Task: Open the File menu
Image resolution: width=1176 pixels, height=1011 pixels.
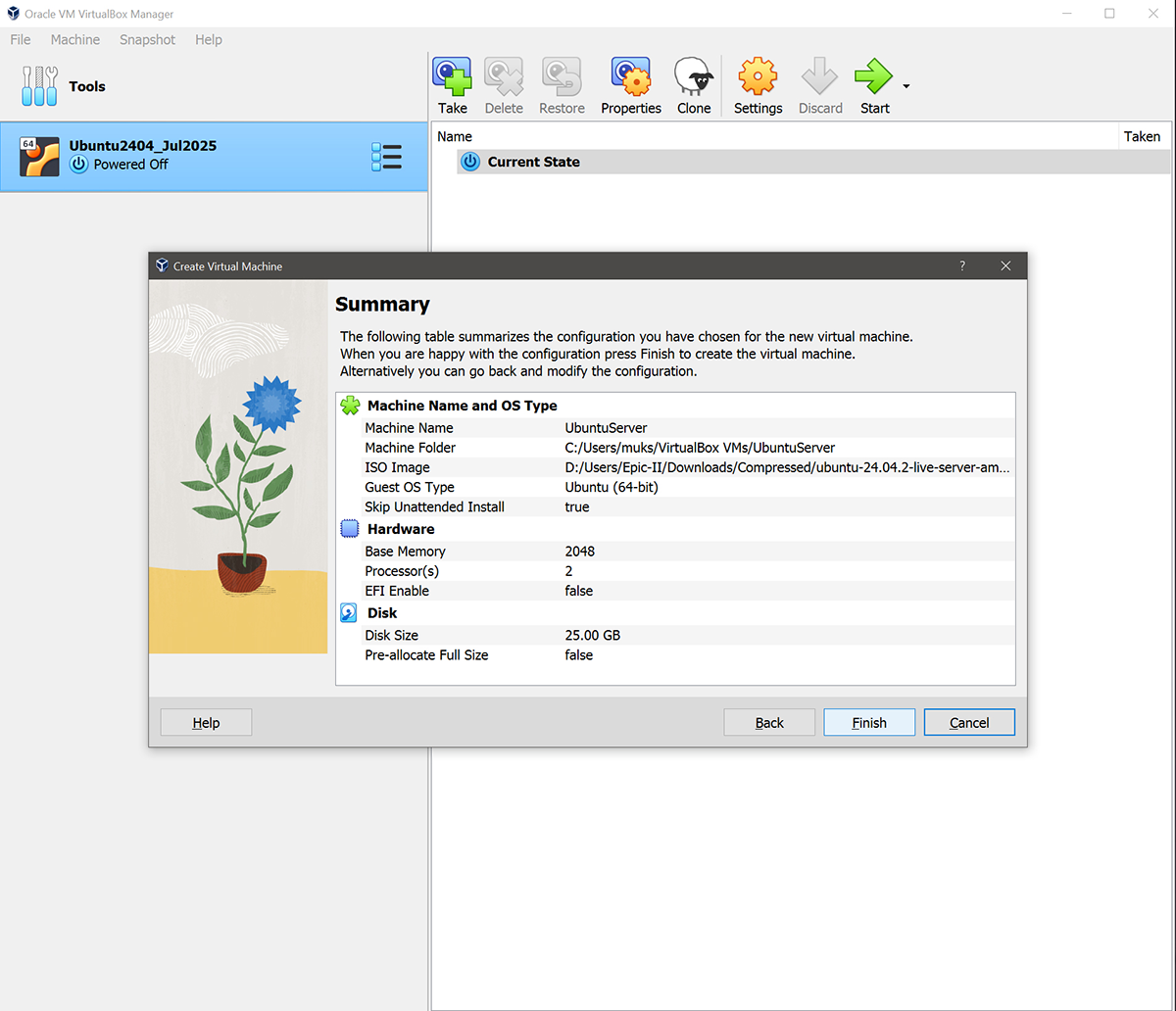Action: 21,39
